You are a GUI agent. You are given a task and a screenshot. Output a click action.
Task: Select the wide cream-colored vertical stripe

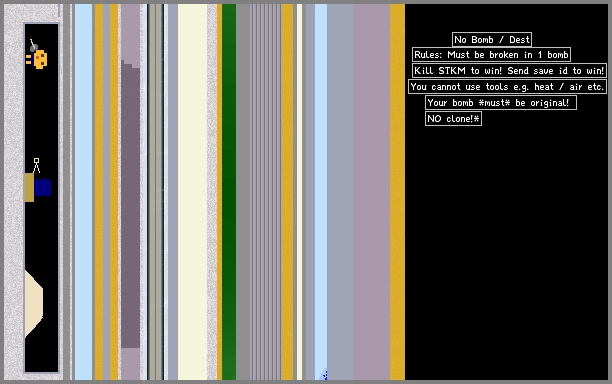(192, 192)
